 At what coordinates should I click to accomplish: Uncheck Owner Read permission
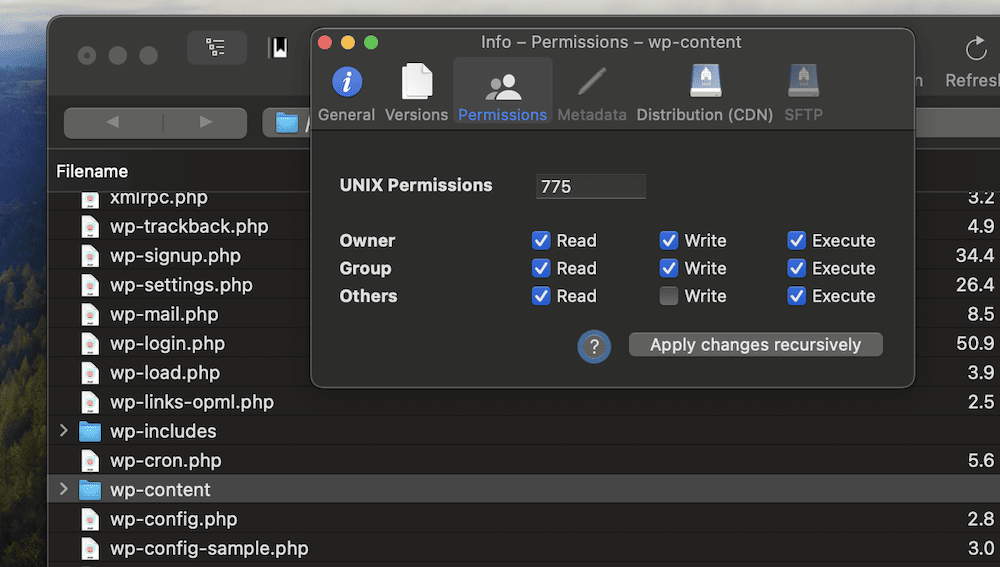[x=541, y=240]
